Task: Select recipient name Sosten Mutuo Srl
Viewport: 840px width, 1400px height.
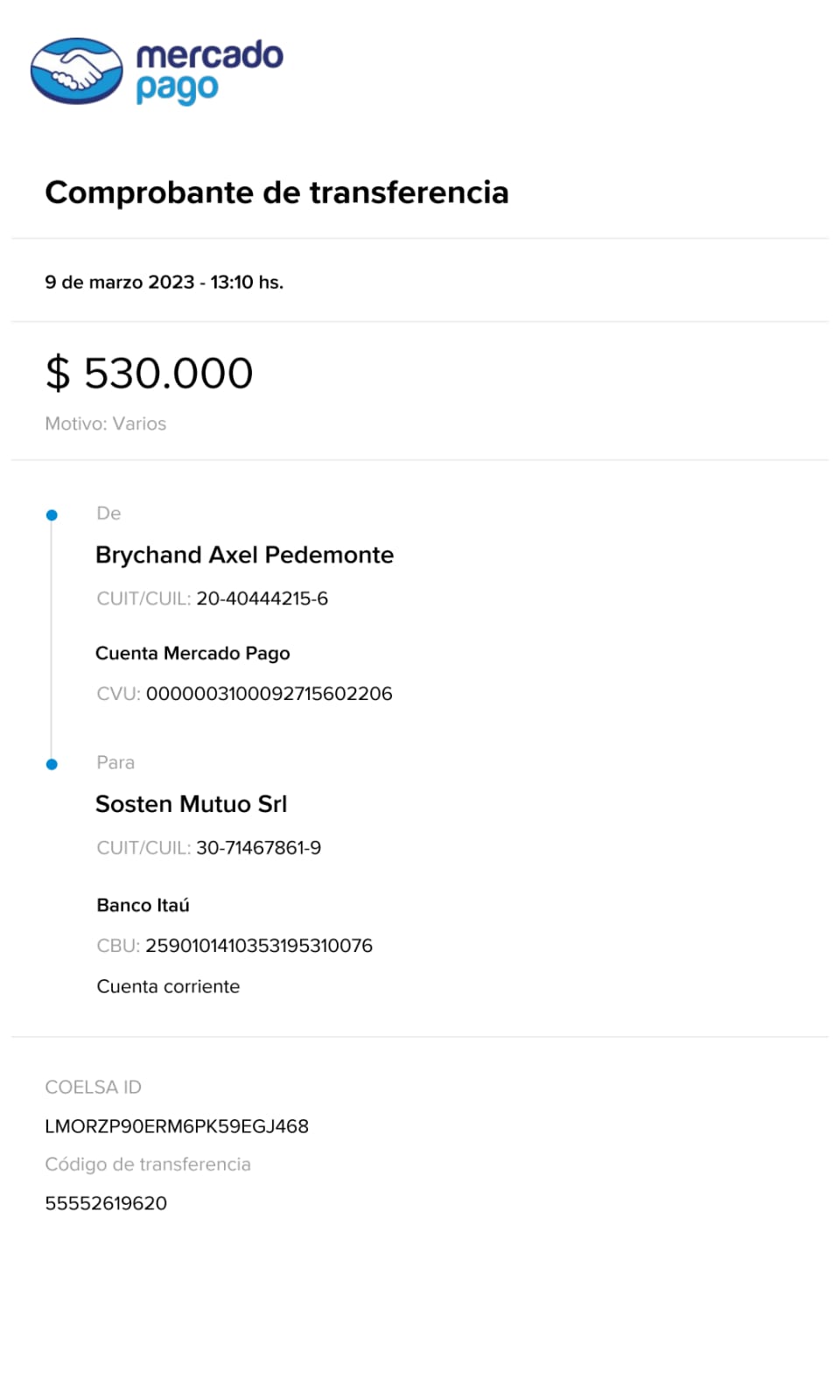Action: pos(191,805)
